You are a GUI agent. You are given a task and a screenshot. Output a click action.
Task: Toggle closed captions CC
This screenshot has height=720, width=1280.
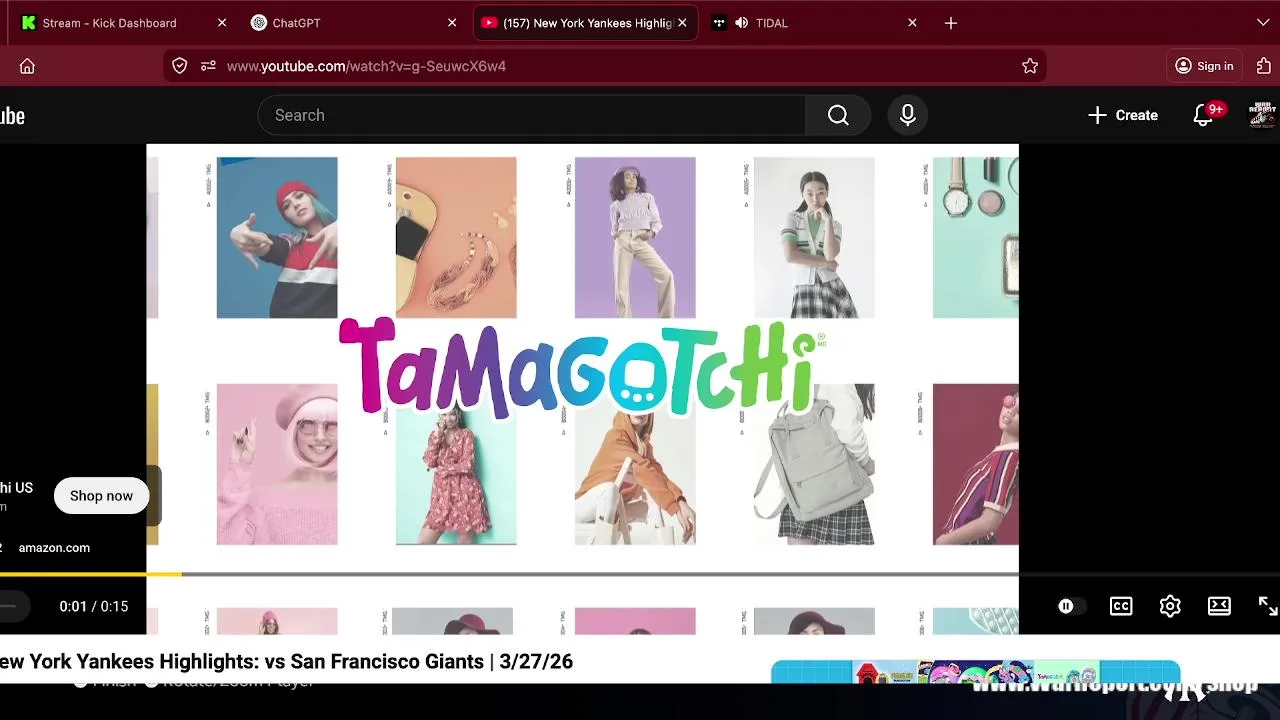pos(1121,606)
